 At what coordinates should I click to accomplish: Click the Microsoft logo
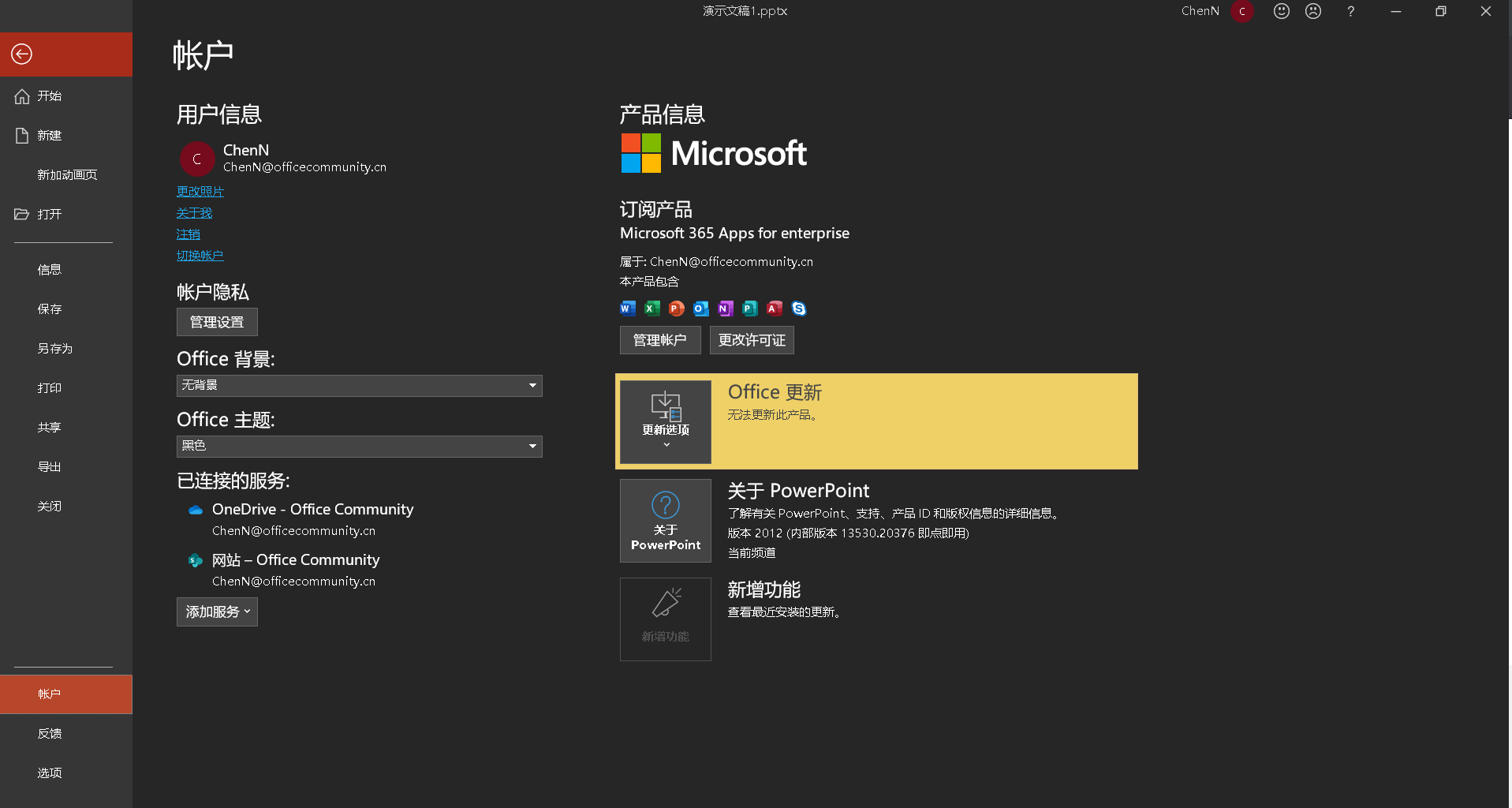(x=714, y=153)
